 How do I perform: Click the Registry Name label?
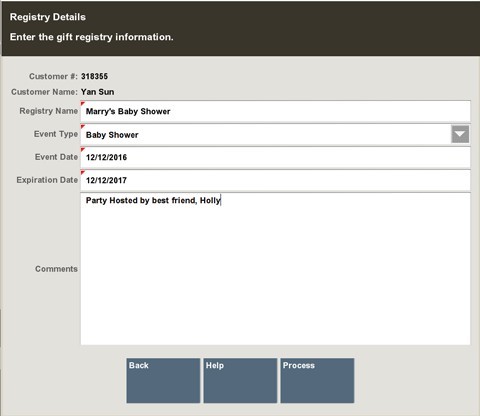click(x=49, y=111)
